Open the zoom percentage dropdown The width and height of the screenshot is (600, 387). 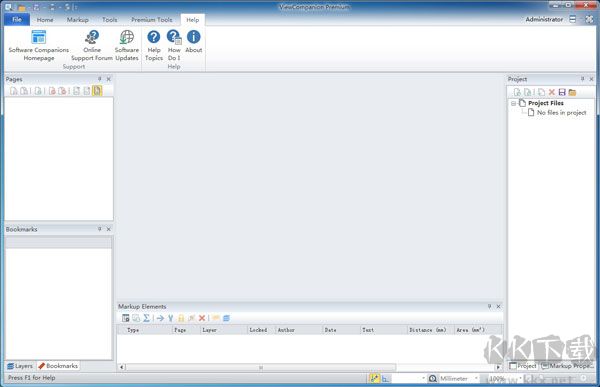[520, 378]
